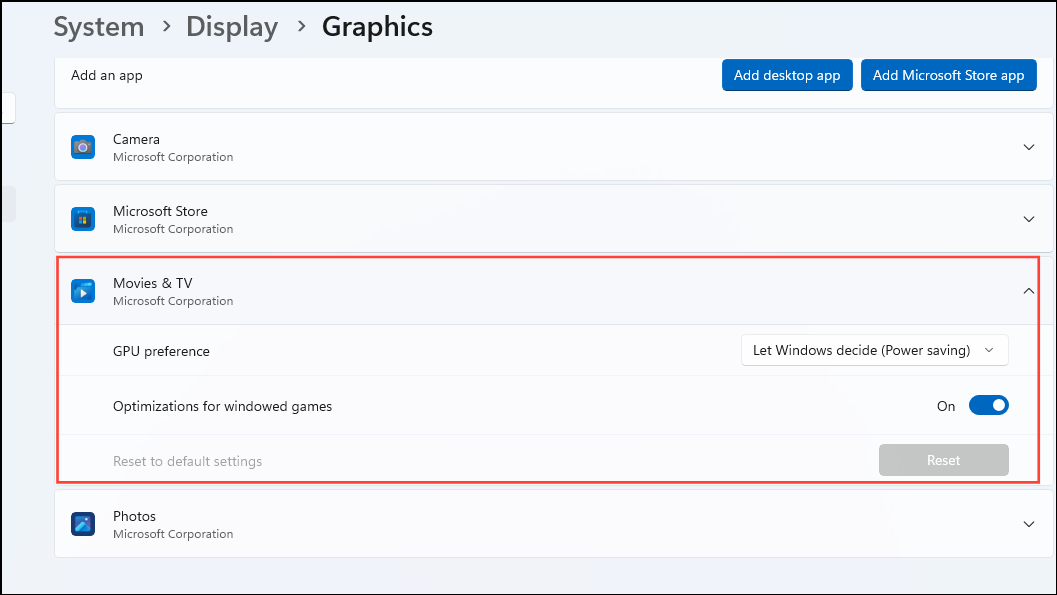Viewport: 1057px width, 595px height.
Task: Click the Photos app icon
Action: [82, 523]
